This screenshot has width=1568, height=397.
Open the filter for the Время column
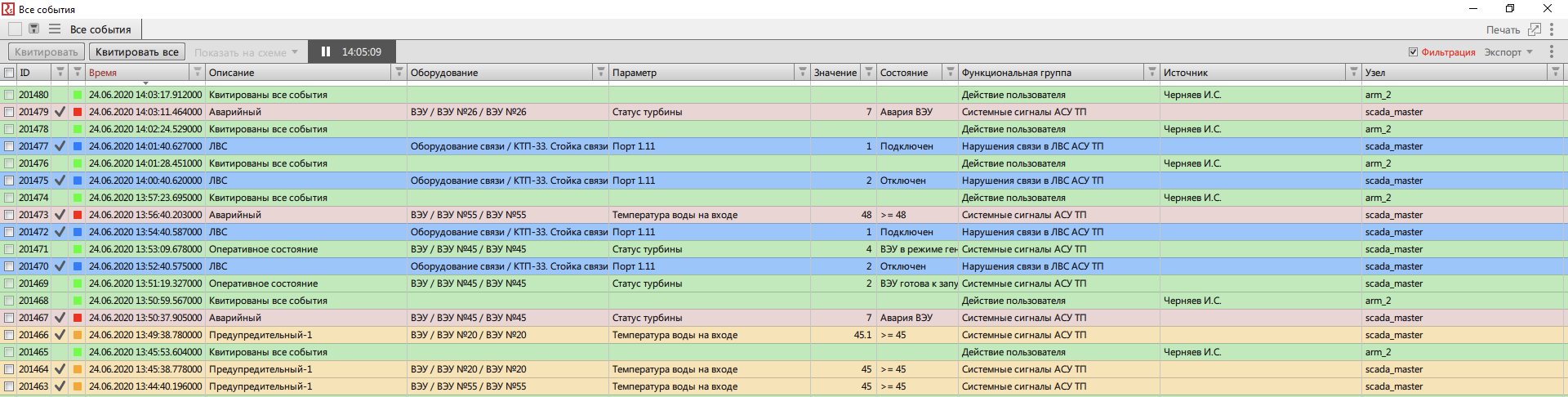(197, 72)
